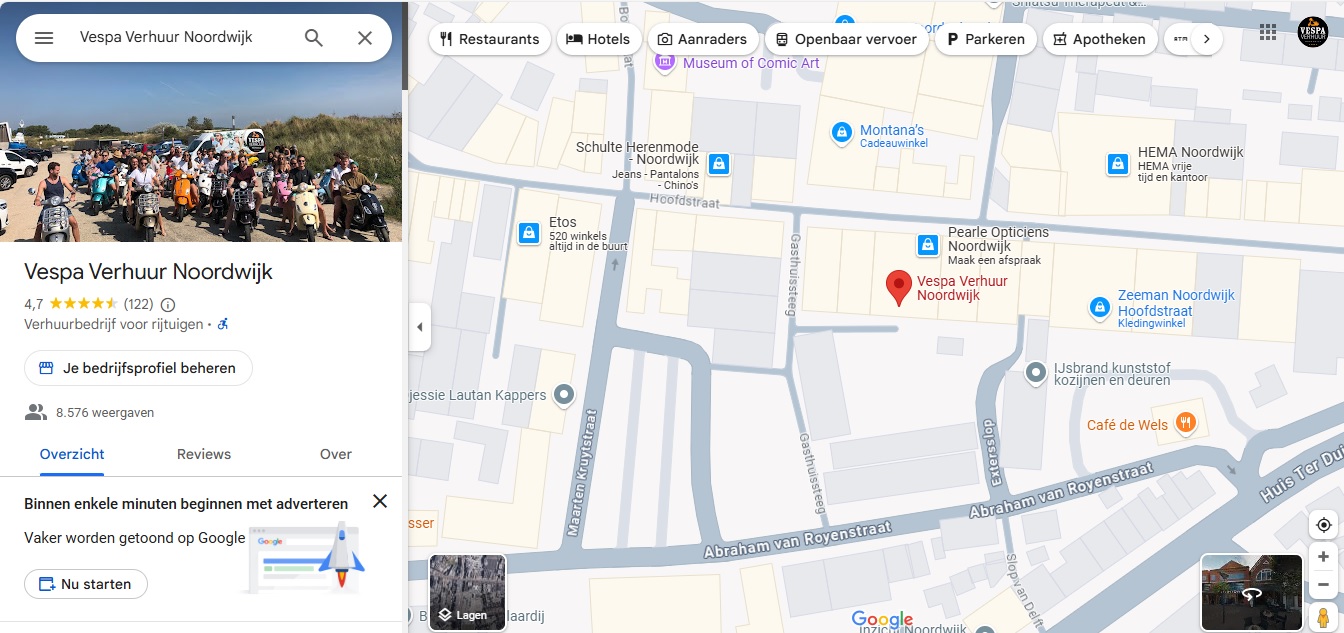Click the 8.576 weergaven text

click(105, 412)
